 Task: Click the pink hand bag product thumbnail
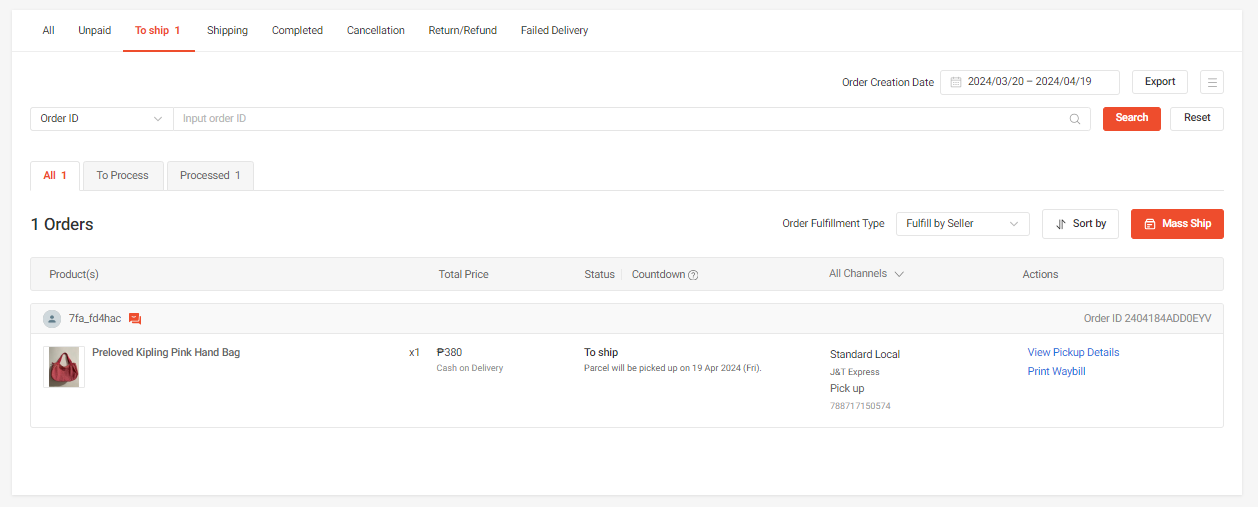[x=64, y=367]
